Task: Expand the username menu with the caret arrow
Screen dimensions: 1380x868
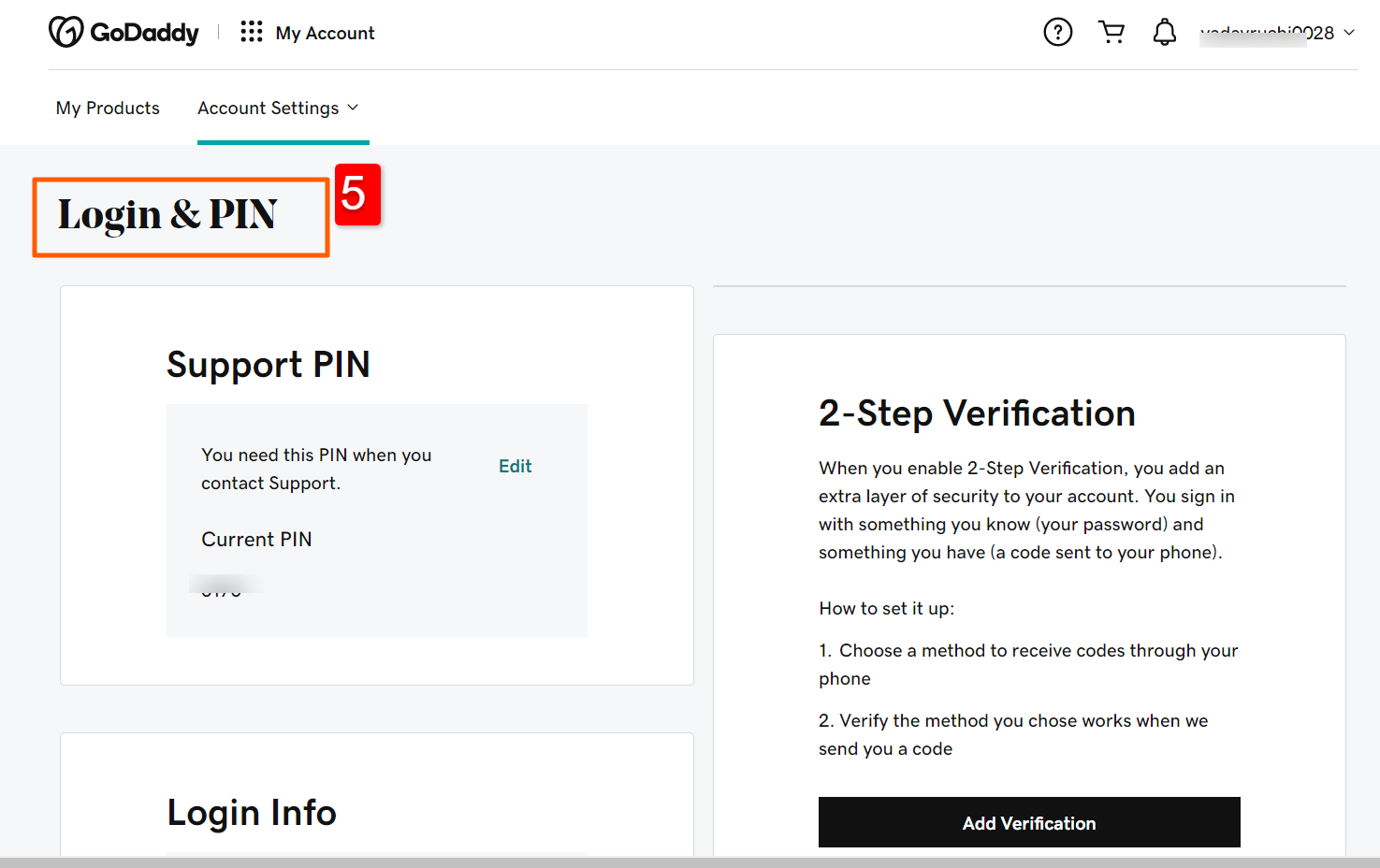Action: (x=1348, y=33)
